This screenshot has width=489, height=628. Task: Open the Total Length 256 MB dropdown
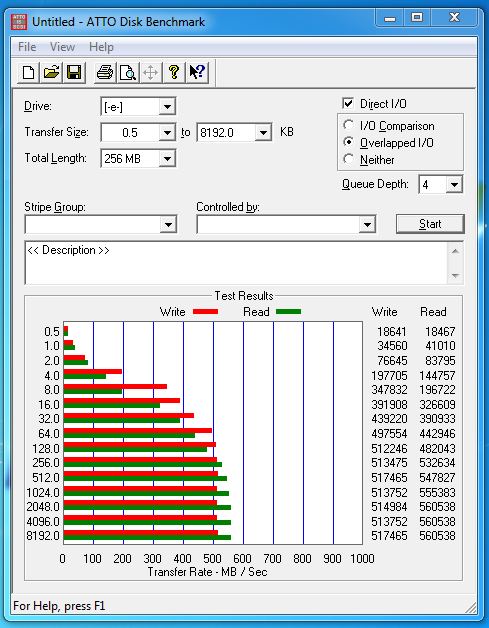[138, 159]
